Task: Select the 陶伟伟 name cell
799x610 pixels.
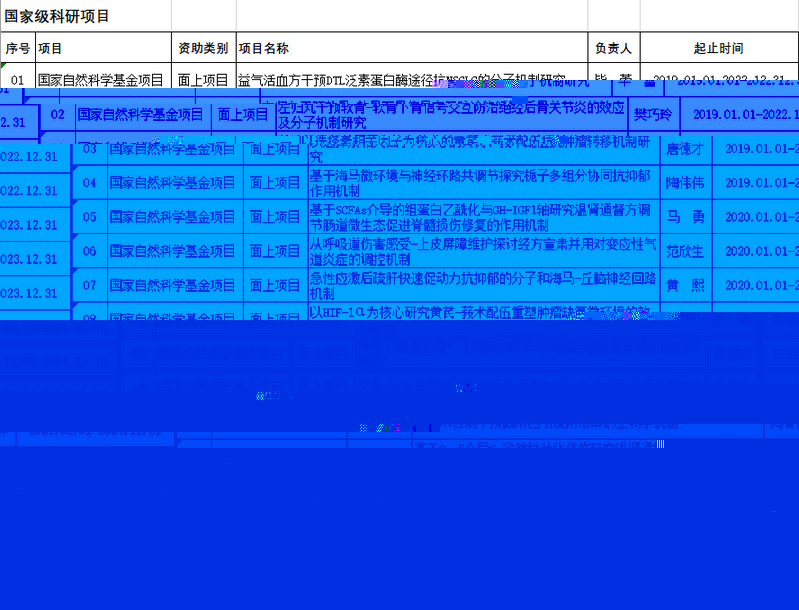Action: coord(685,183)
